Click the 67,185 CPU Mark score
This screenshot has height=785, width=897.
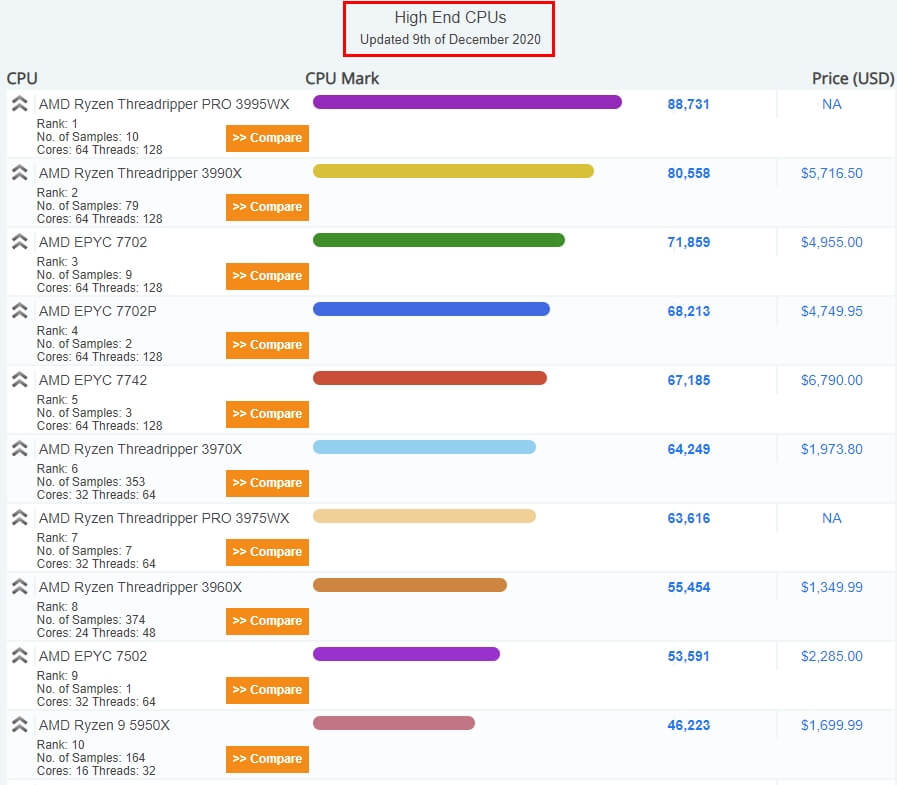pyautogui.click(x=688, y=380)
